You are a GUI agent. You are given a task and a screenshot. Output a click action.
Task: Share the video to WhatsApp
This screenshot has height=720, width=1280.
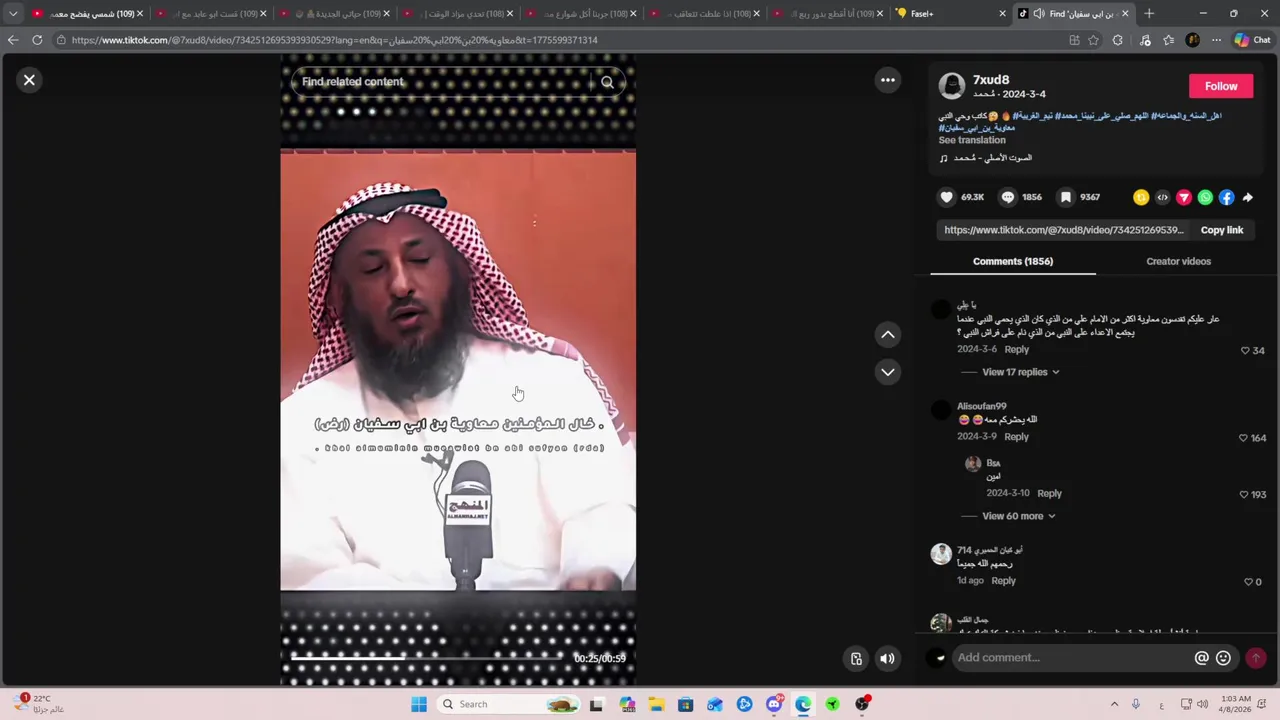(x=1205, y=198)
